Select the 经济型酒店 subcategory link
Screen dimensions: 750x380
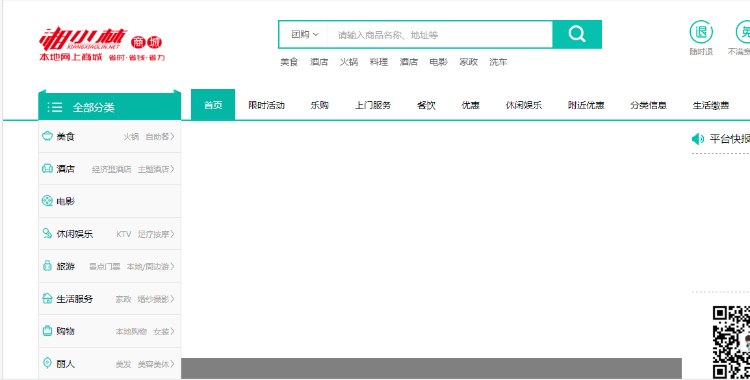[x=111, y=169]
